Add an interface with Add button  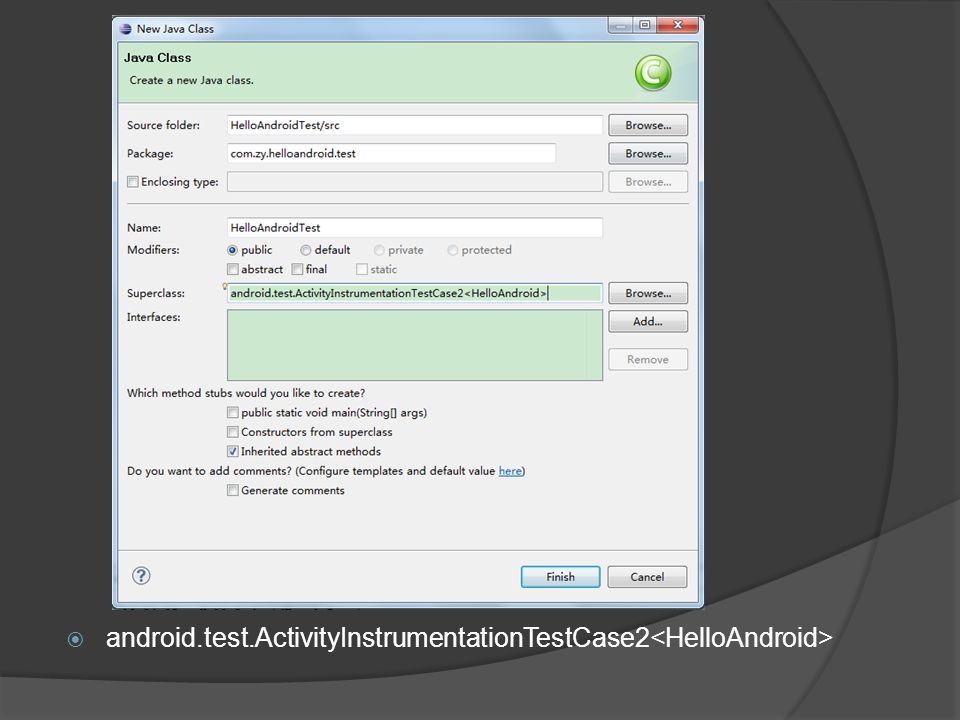[648, 321]
